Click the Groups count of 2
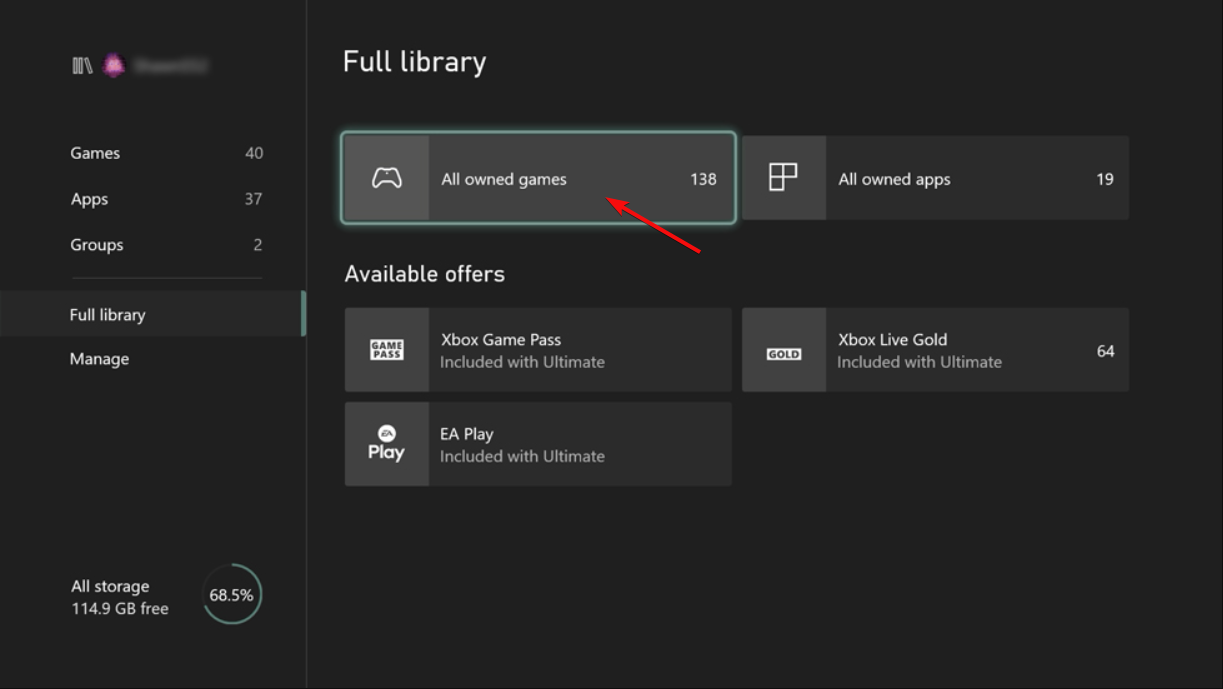Viewport: 1223px width, 689px height. (x=258, y=245)
